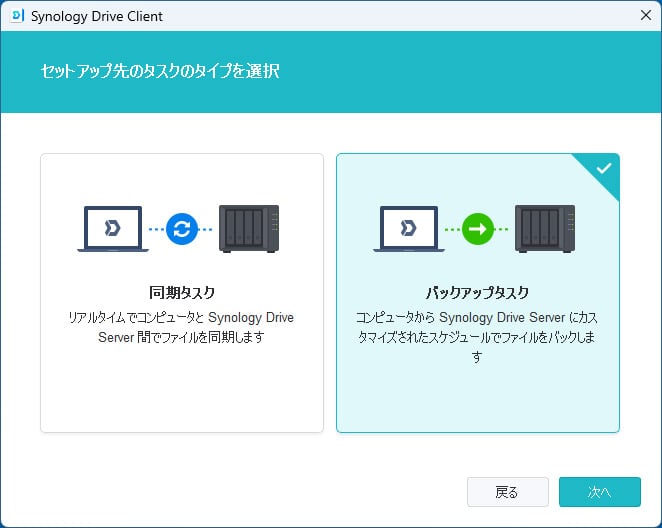This screenshot has height=528, width=662.
Task: Click the backup description starting with コンピュータから
Action: [477, 337]
